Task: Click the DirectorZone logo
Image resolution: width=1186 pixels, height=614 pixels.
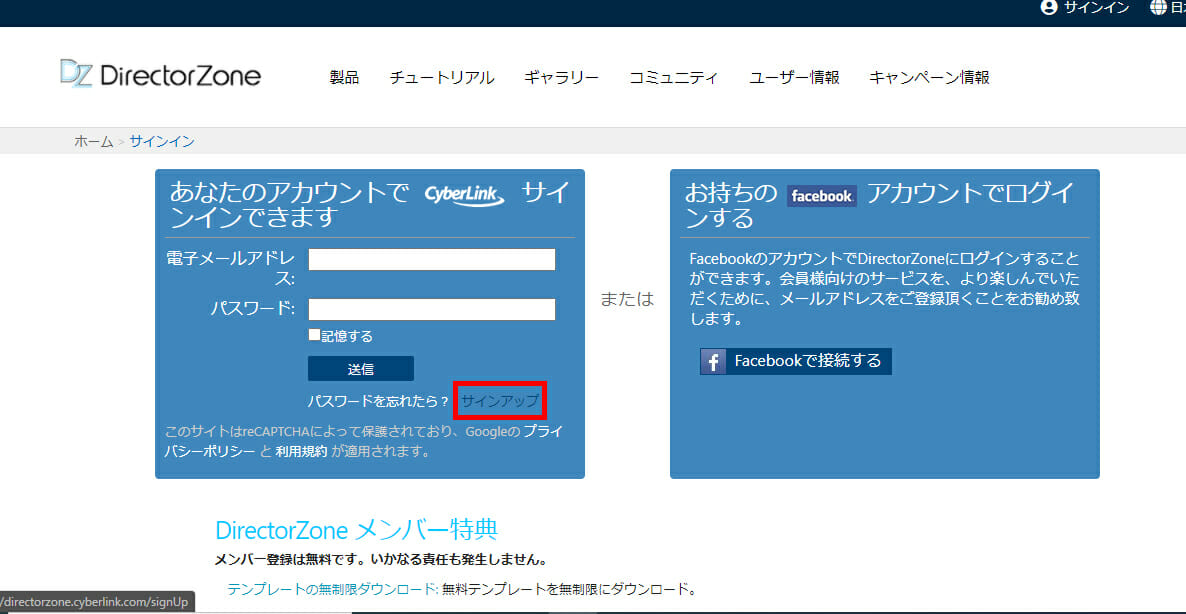Action: 160,75
